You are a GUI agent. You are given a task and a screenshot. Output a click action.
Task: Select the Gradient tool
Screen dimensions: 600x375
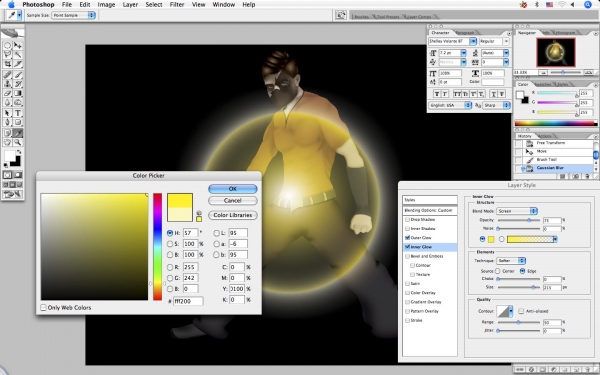pos(18,93)
